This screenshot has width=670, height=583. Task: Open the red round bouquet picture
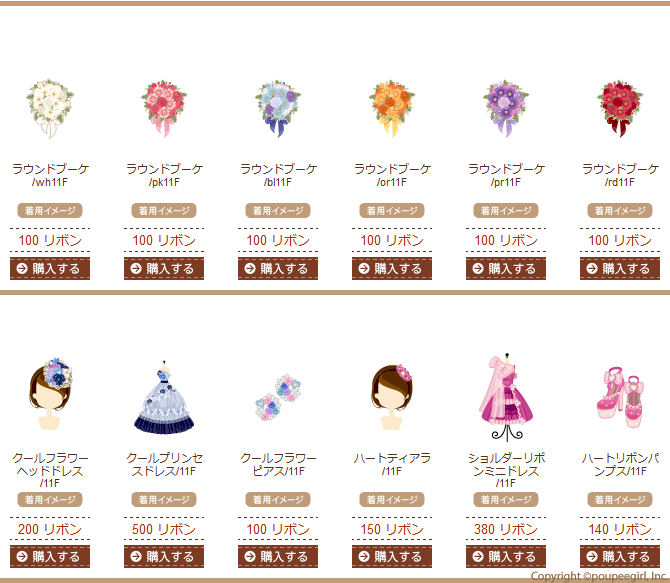(620, 108)
